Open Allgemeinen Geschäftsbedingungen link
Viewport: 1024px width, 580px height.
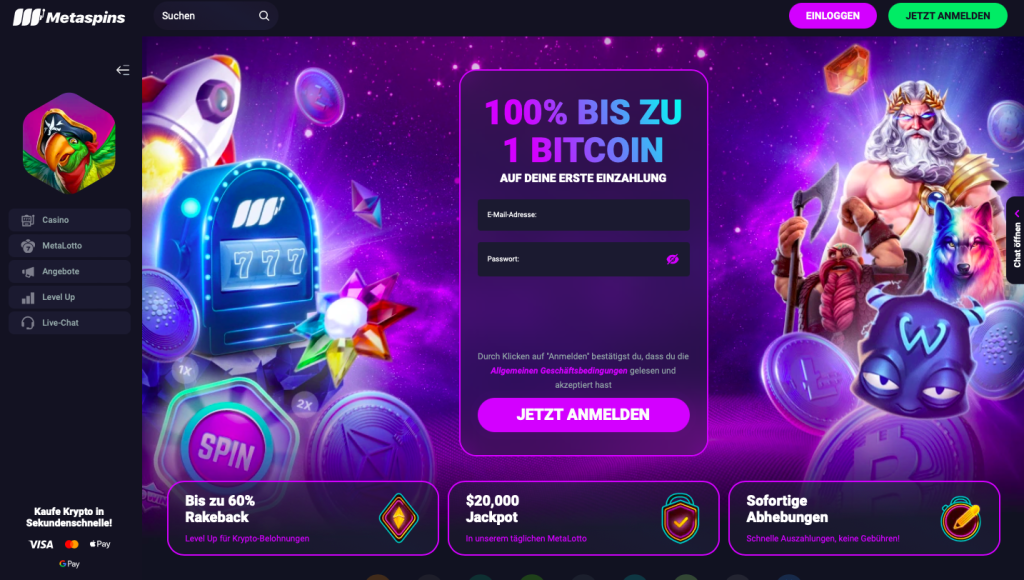559,370
